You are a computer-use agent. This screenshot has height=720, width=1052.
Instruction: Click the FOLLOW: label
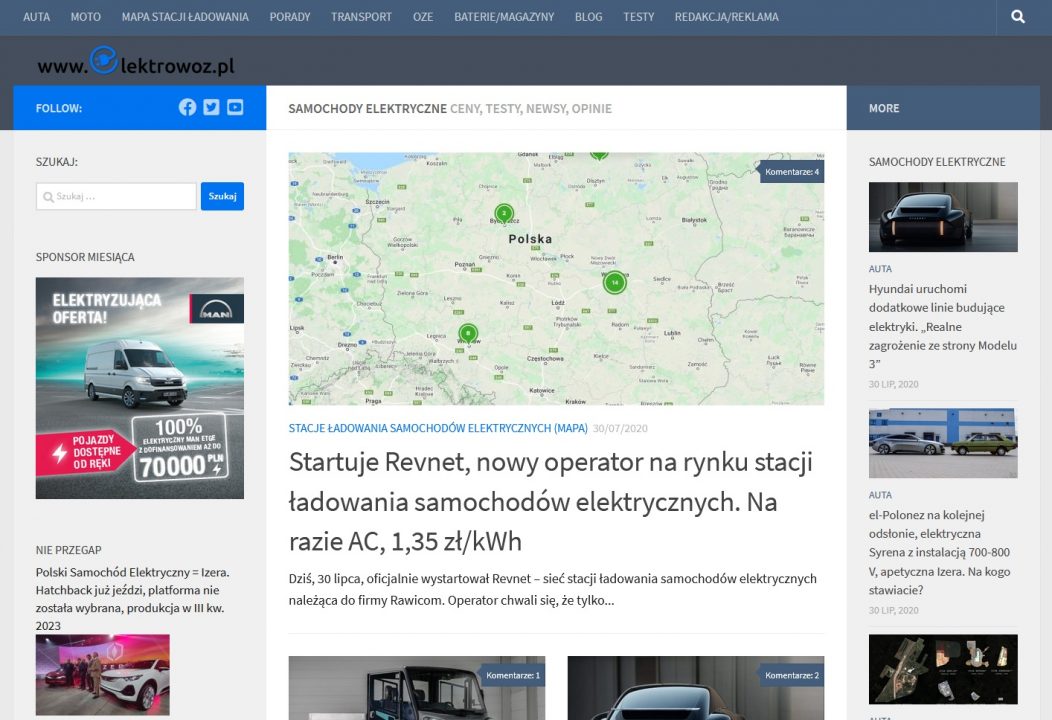point(58,108)
